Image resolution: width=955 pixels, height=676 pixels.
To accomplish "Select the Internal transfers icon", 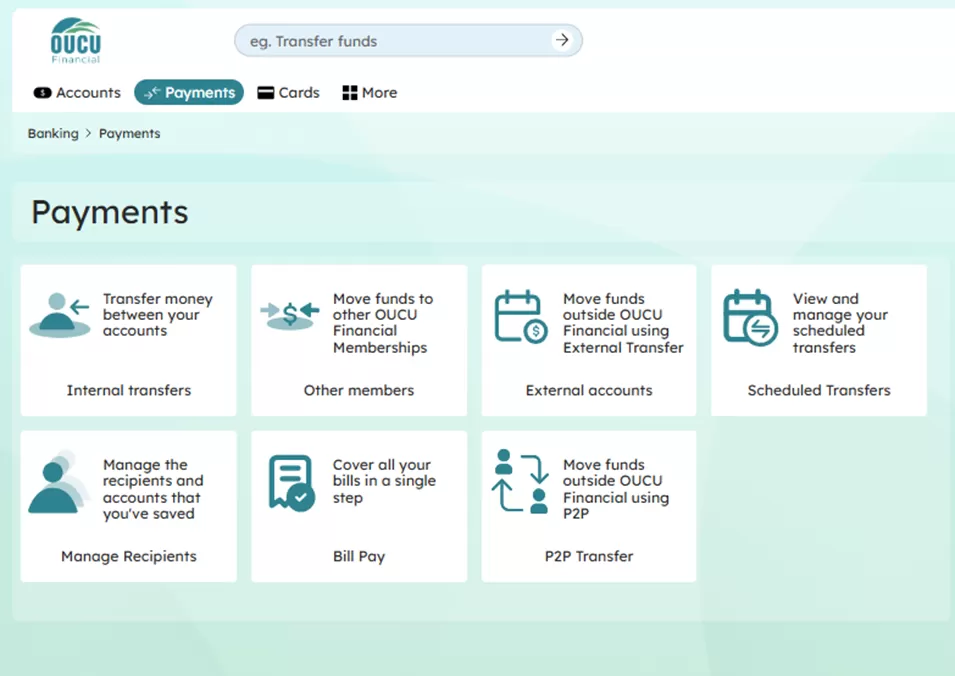I will point(60,315).
